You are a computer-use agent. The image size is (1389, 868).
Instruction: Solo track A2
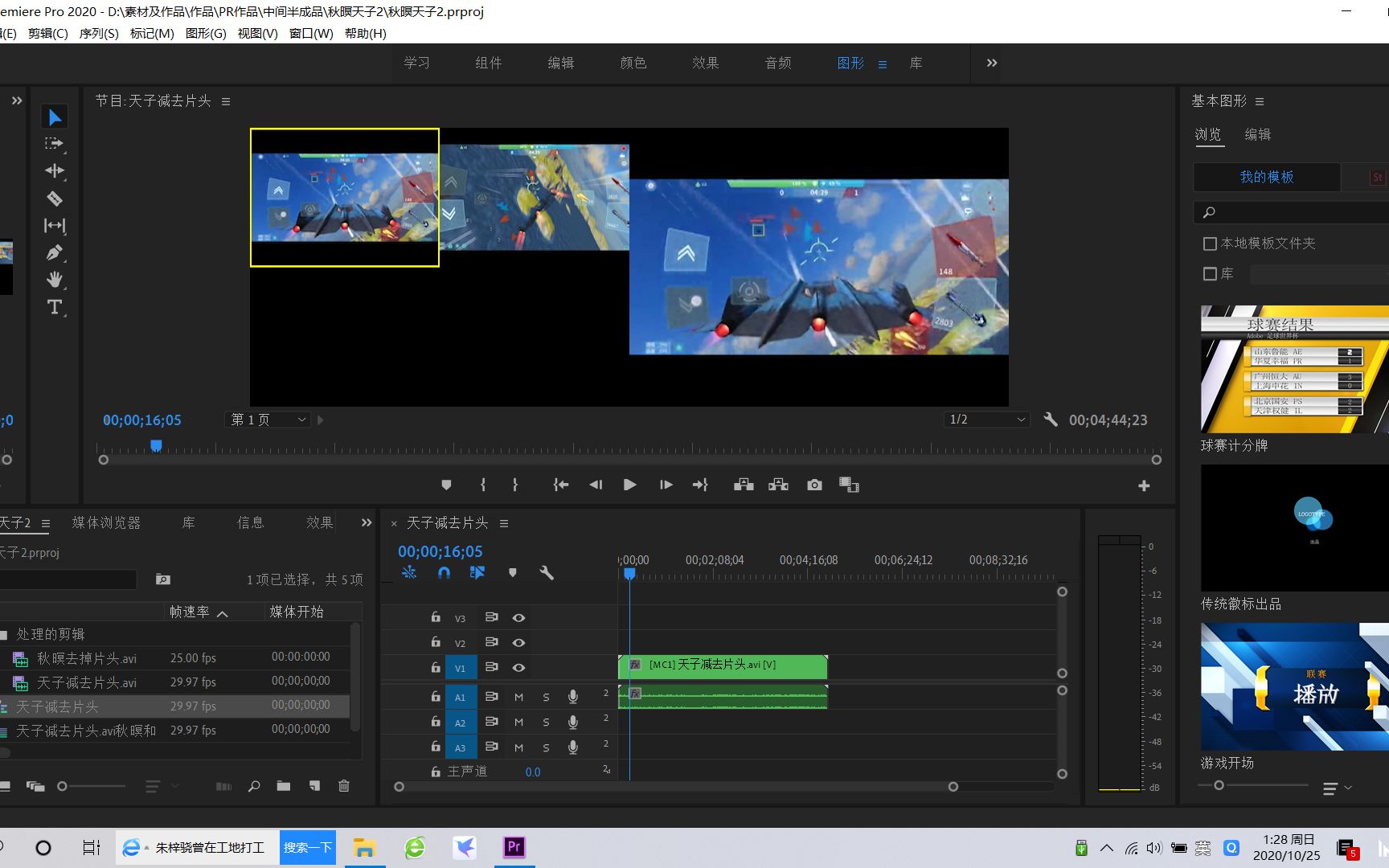[x=546, y=723]
